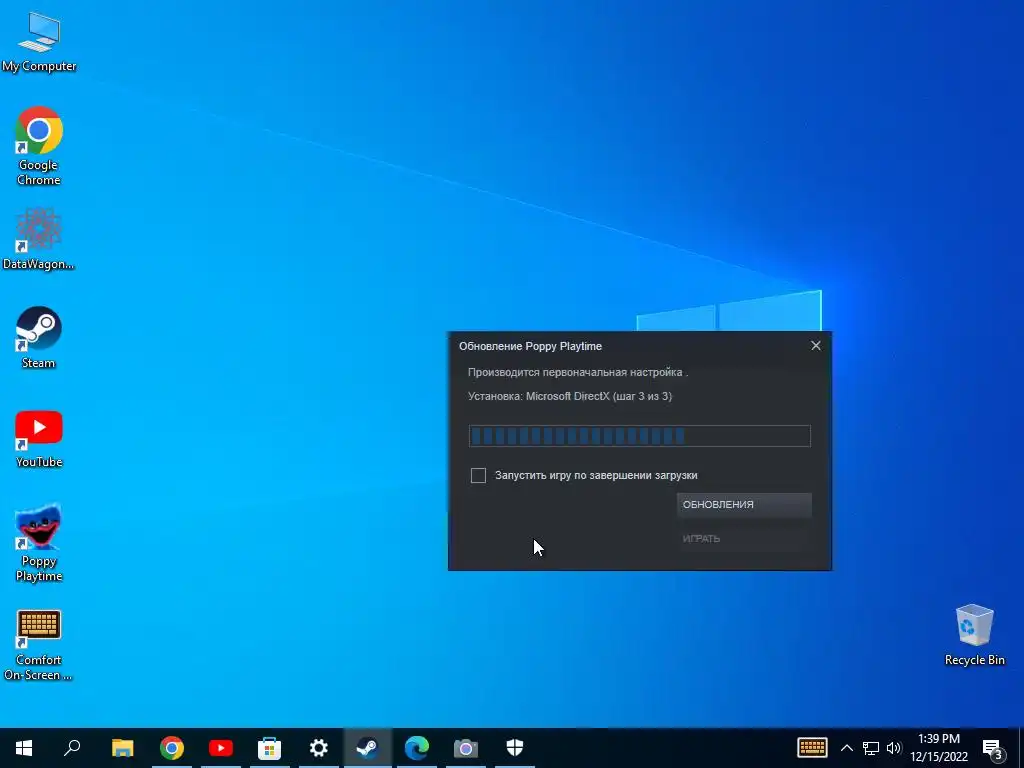The image size is (1024, 768).
Task: Select the Poppy Playtime desktop shortcut
Action: click(x=39, y=542)
